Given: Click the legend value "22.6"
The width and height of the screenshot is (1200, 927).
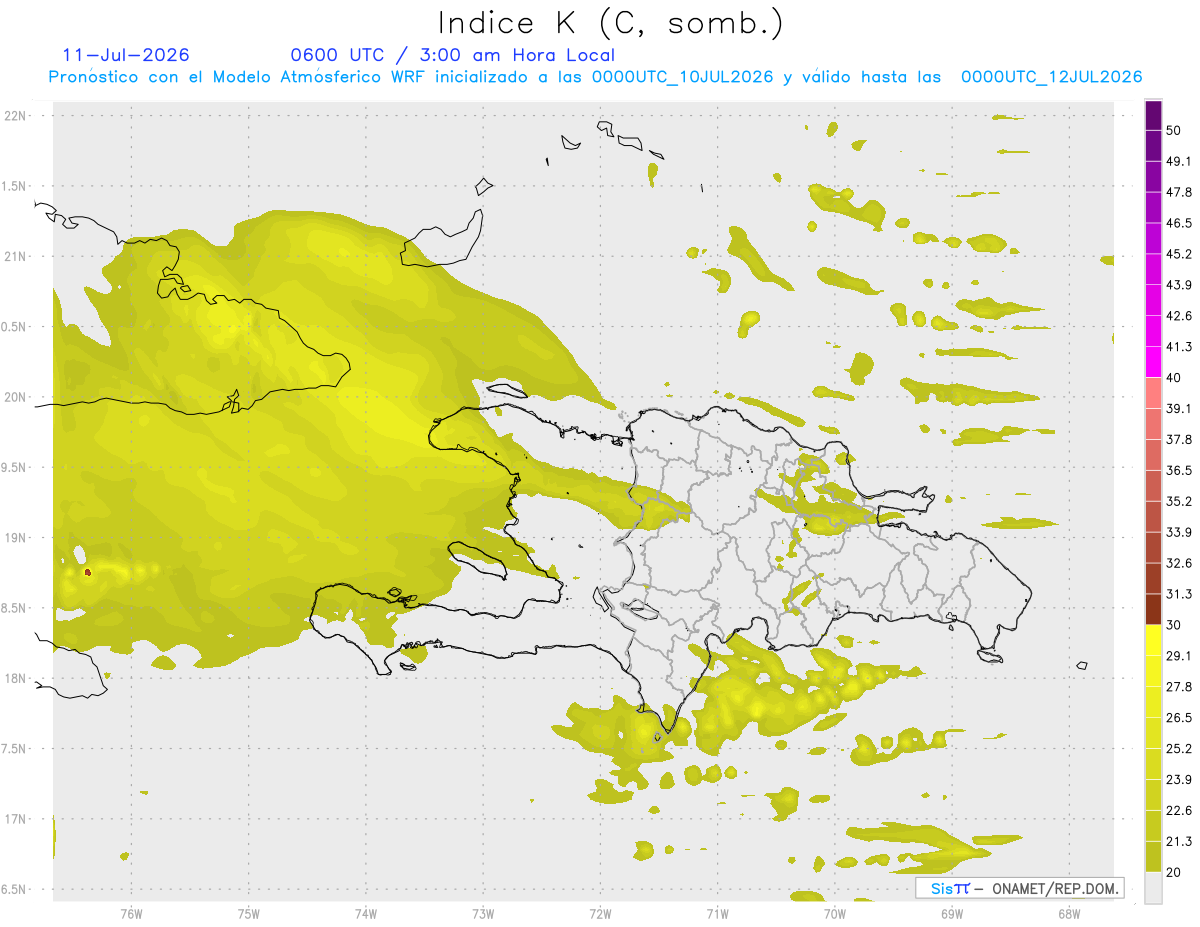Looking at the screenshot, I should (x=1178, y=810).
